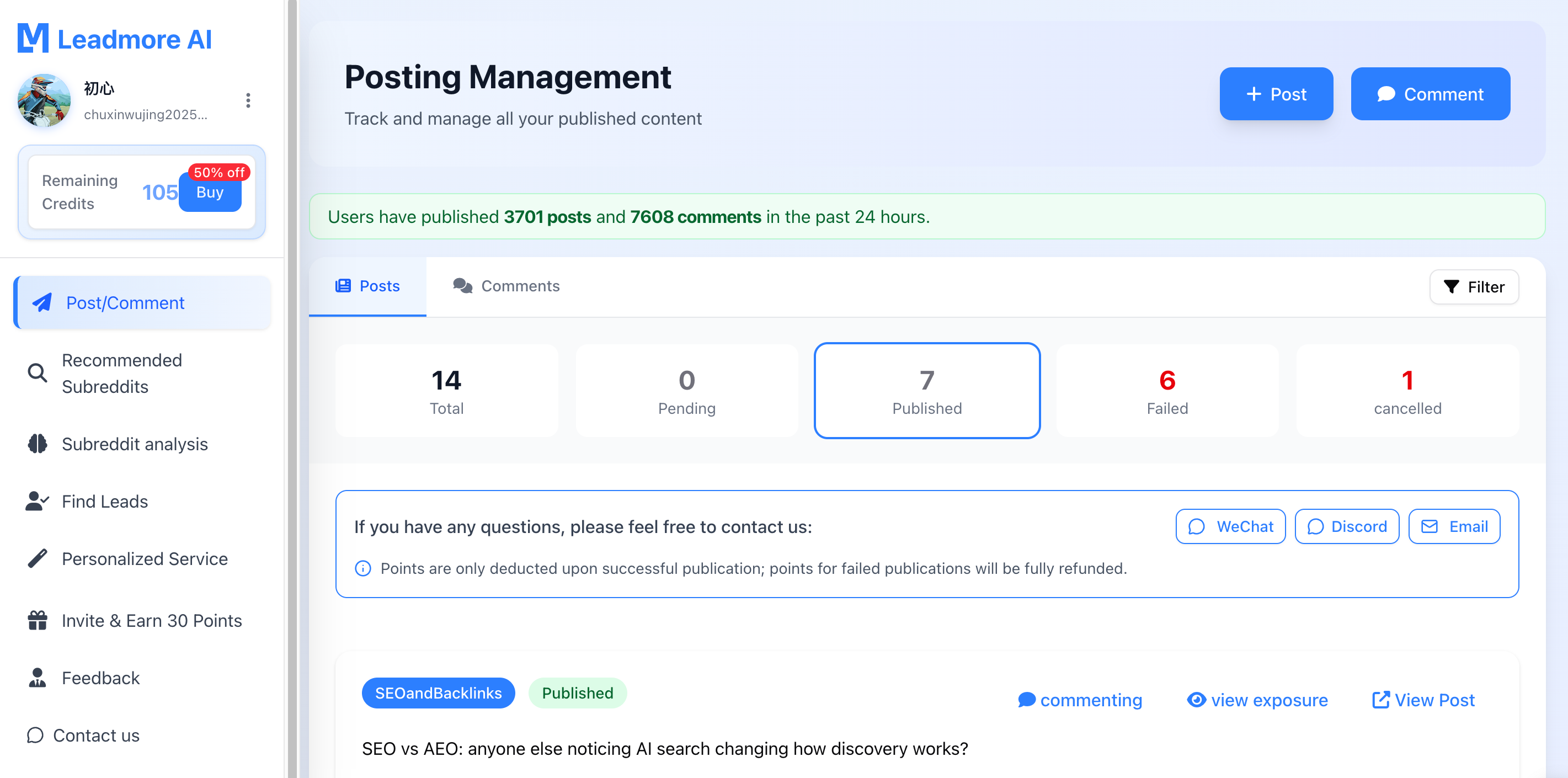Image resolution: width=1568 pixels, height=778 pixels.
Task: Open commenting for the SEO post
Action: point(1080,700)
